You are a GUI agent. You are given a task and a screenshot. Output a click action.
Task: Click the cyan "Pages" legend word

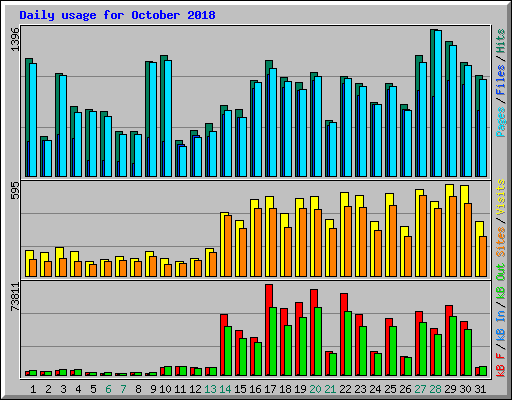click(x=501, y=122)
